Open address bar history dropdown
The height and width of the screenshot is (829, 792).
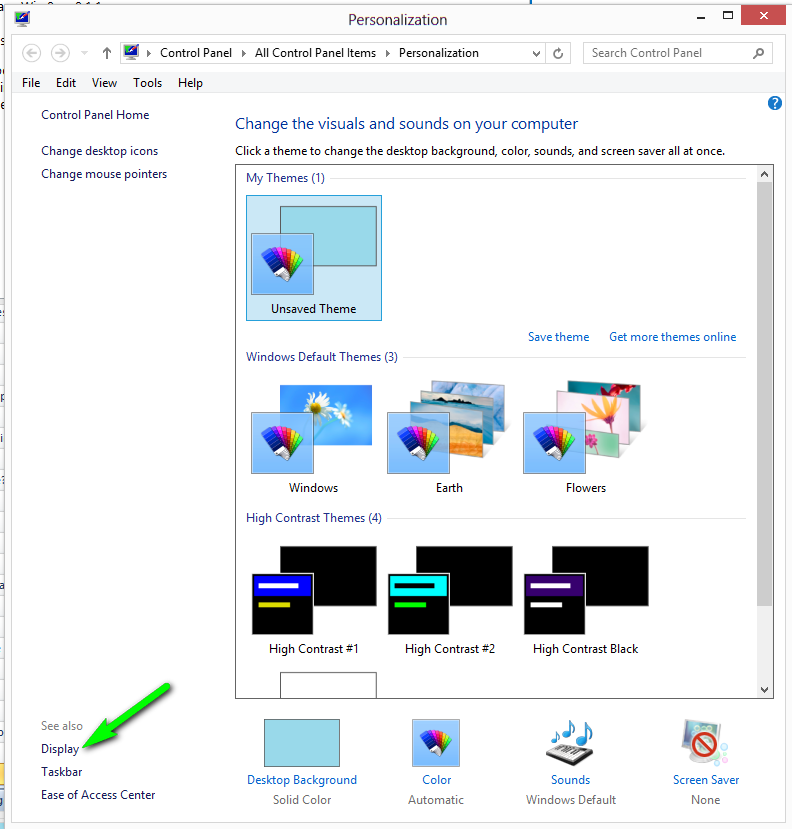pyautogui.click(x=536, y=53)
